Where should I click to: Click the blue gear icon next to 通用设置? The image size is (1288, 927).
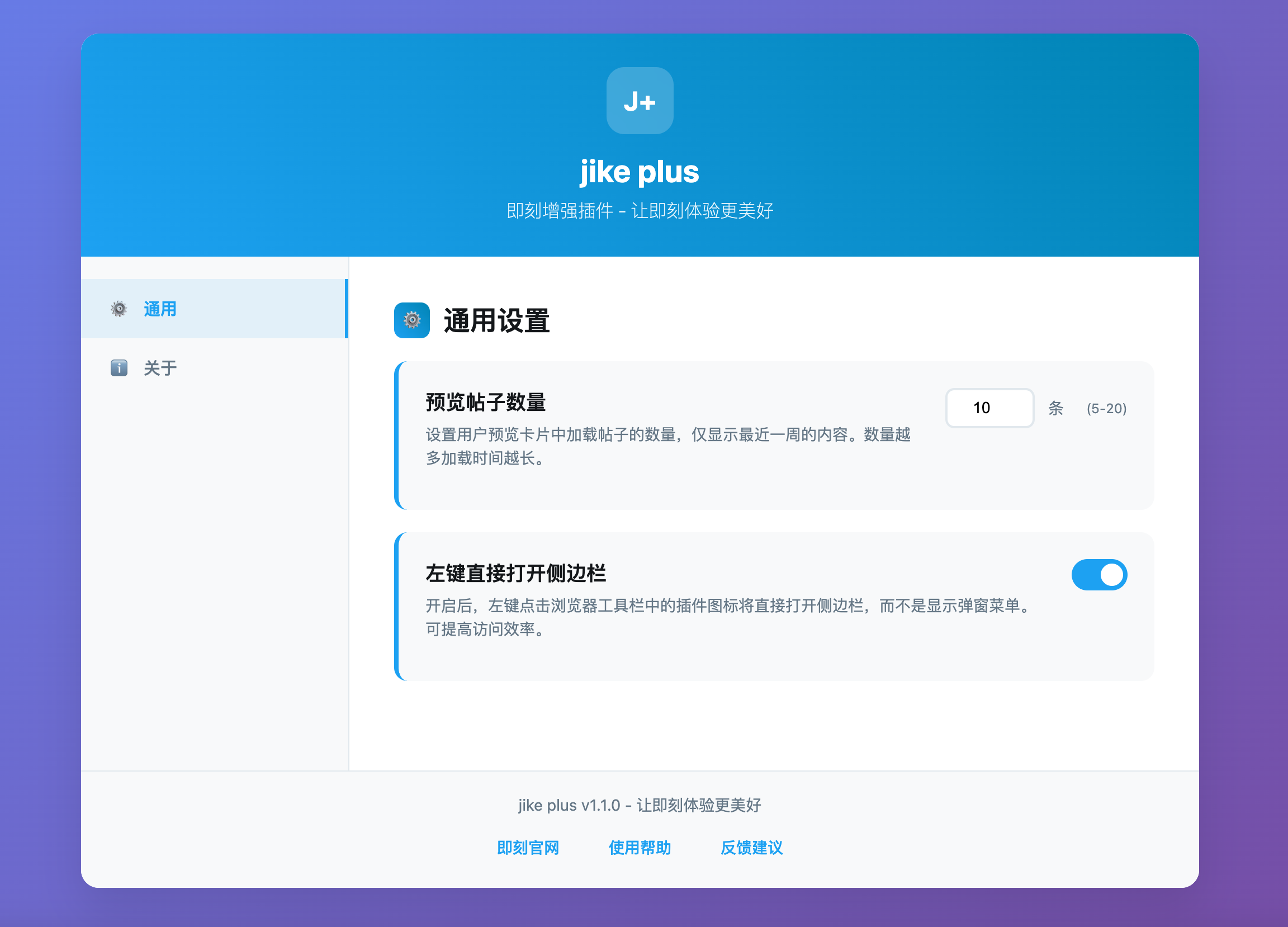point(412,320)
